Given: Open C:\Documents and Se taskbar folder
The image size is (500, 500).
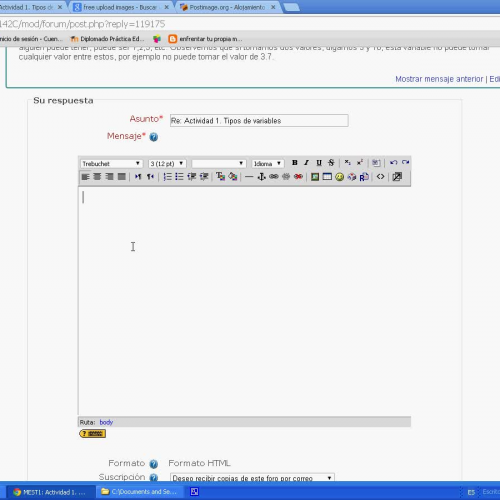Looking at the screenshot, I should coord(140,492).
